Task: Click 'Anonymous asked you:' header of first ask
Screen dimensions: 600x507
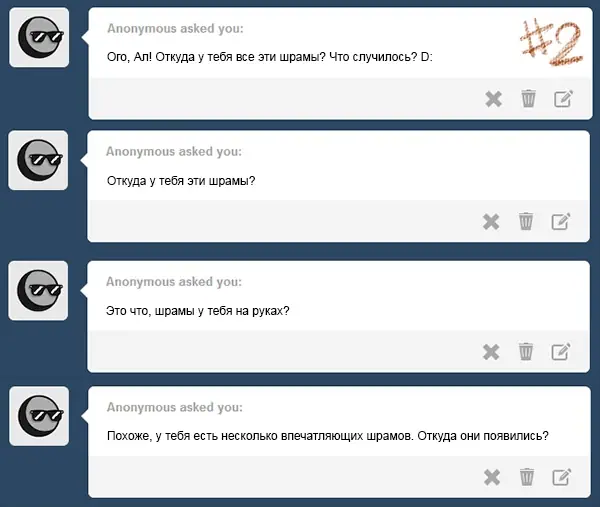Action: click(x=175, y=28)
